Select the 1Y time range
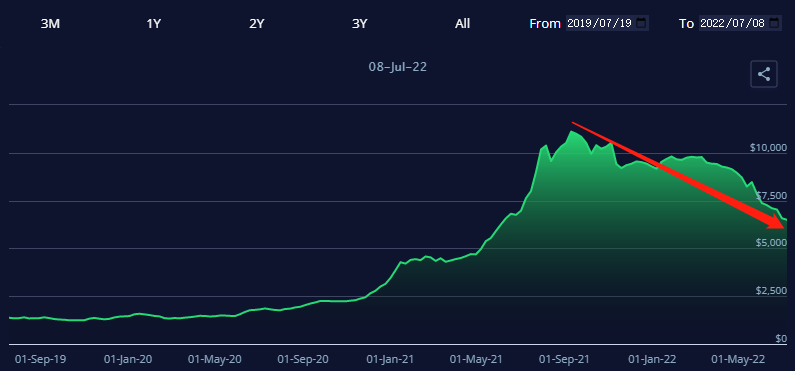Image resolution: width=795 pixels, height=371 pixels. tap(154, 24)
